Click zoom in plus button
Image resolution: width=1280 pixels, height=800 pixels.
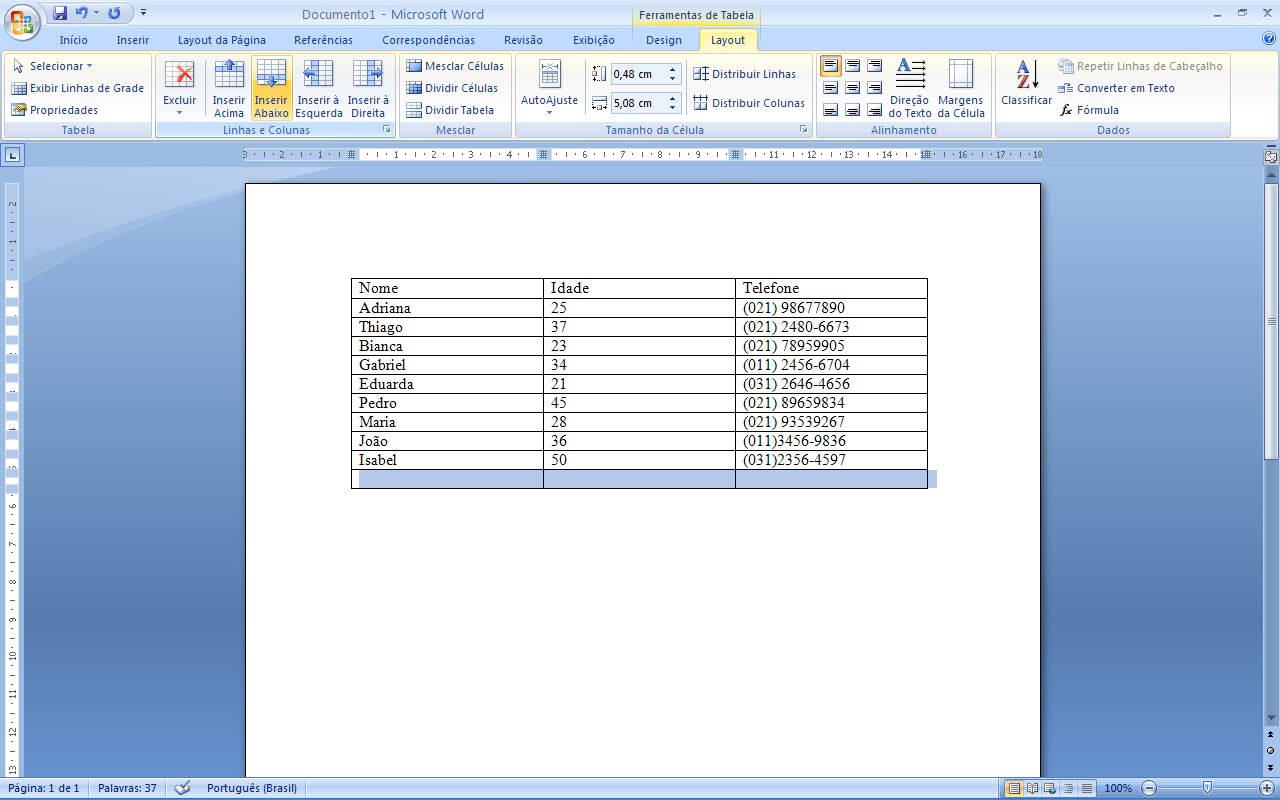point(1267,788)
